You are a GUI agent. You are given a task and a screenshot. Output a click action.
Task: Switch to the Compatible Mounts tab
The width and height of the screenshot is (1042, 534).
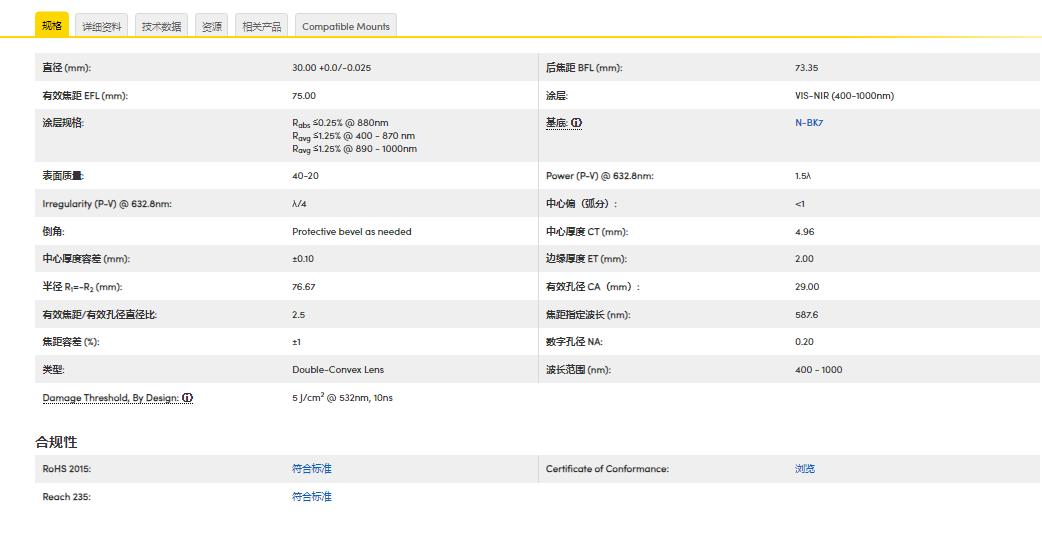pos(346,27)
